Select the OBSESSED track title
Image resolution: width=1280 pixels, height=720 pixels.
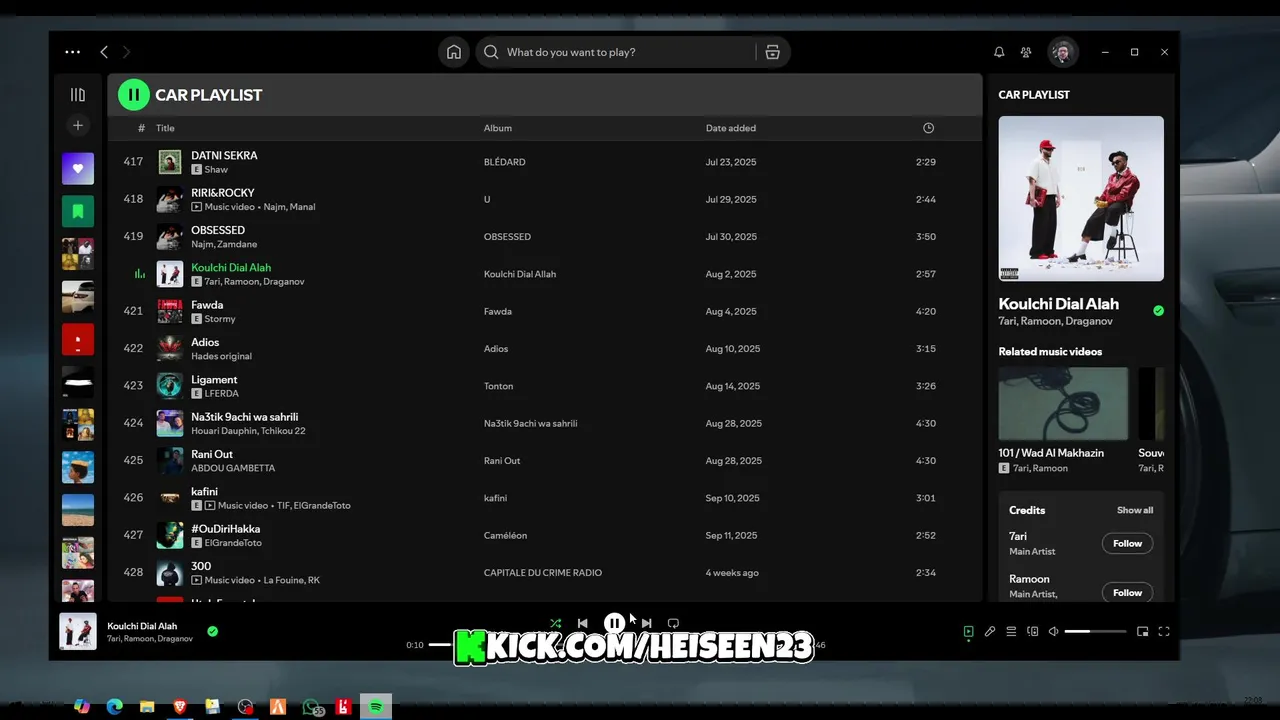[x=218, y=230]
